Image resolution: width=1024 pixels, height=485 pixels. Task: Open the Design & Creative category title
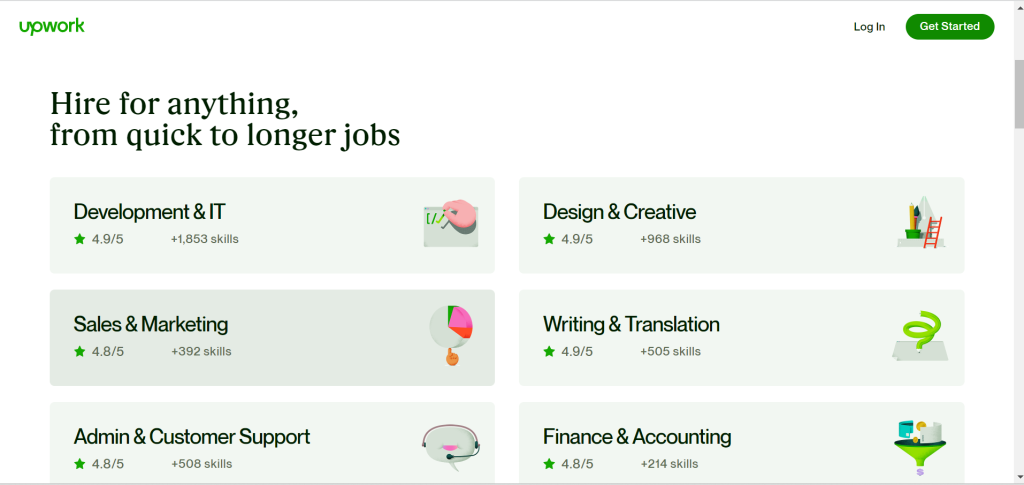(x=619, y=212)
